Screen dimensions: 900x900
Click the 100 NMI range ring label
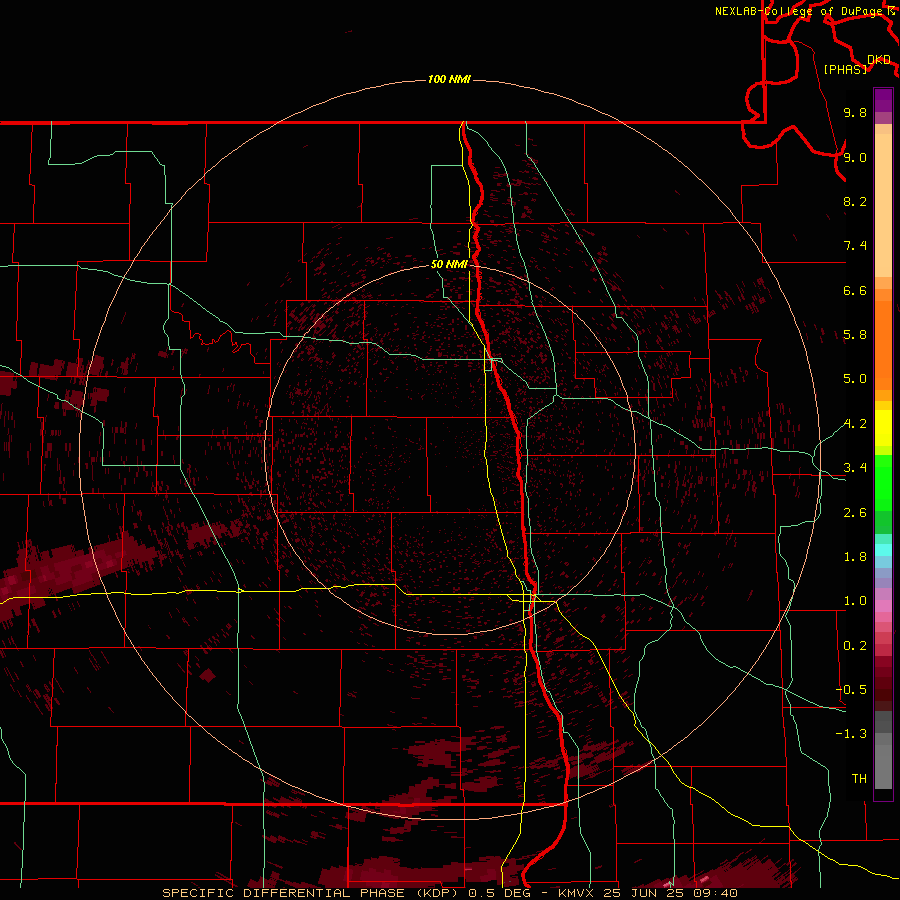tap(449, 79)
